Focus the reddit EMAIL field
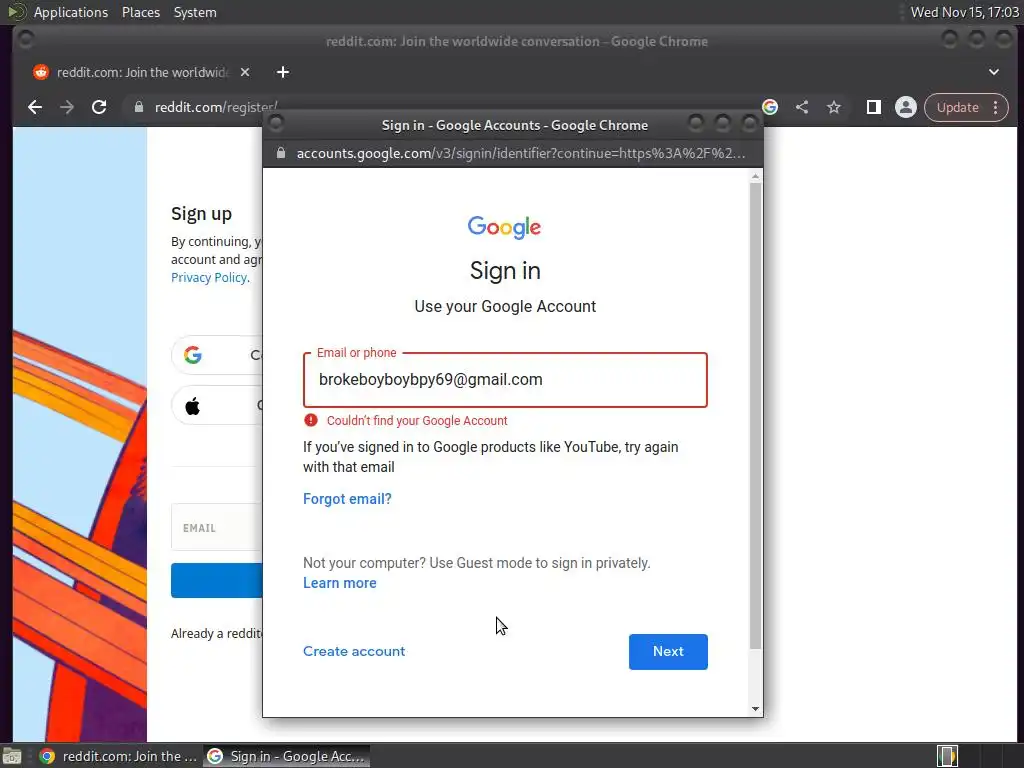The height and width of the screenshot is (768, 1024). pos(217,527)
